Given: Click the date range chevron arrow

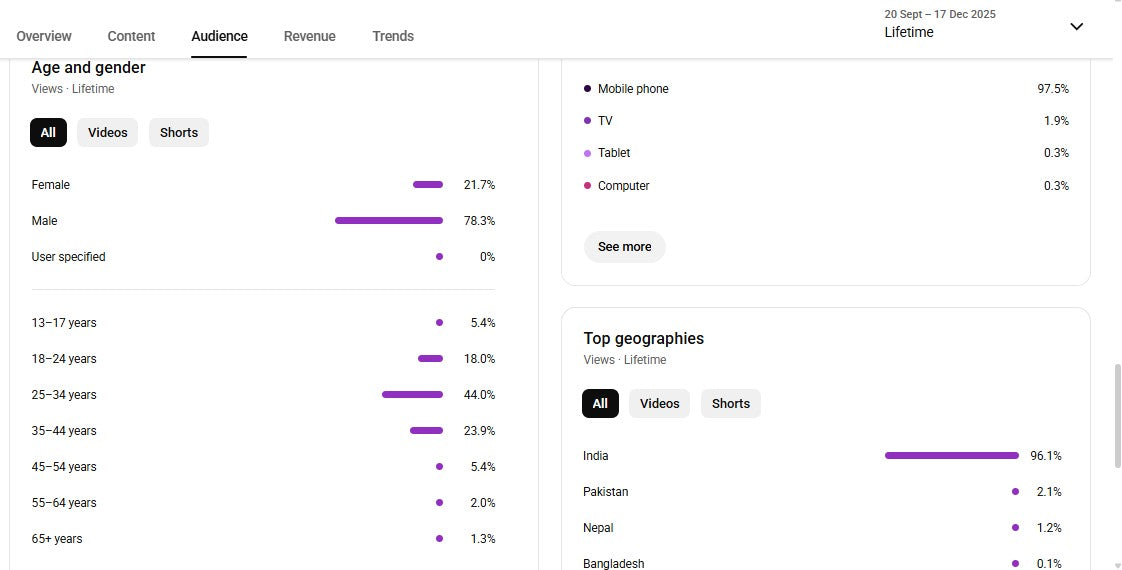Looking at the screenshot, I should pos(1076,26).
